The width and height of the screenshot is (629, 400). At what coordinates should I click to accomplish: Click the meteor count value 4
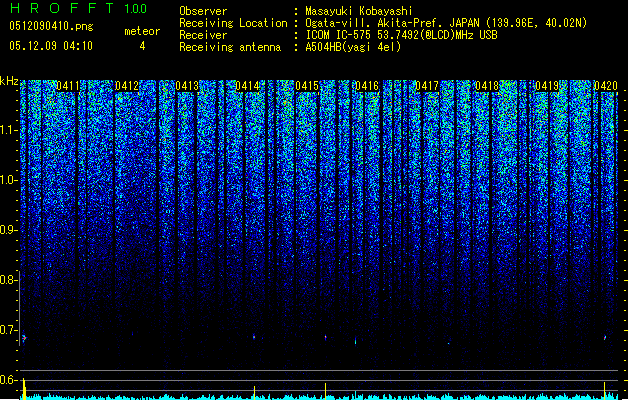(x=142, y=46)
